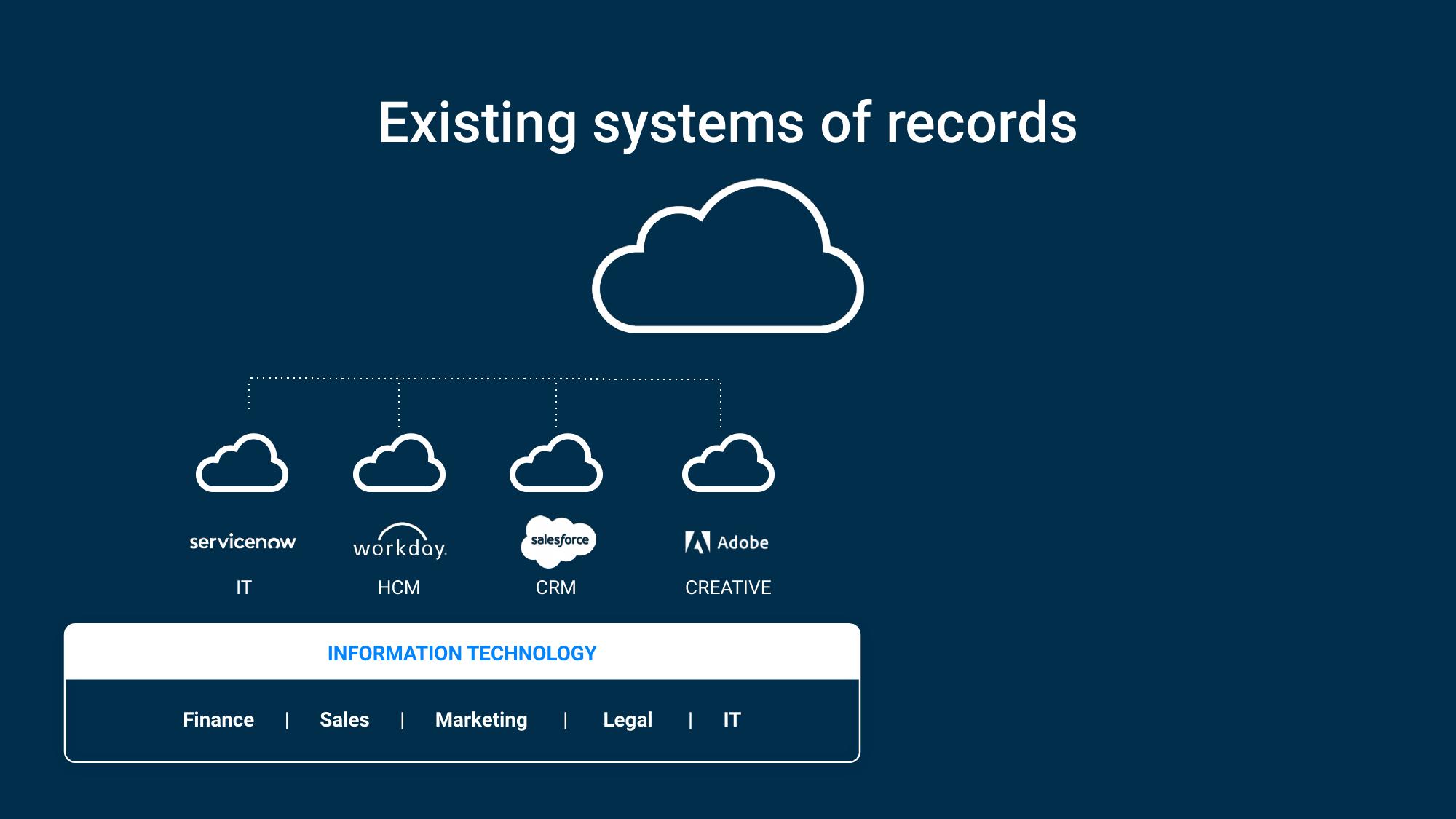Click the large central cloud icon
This screenshot has width=1456, height=819.
(x=728, y=256)
